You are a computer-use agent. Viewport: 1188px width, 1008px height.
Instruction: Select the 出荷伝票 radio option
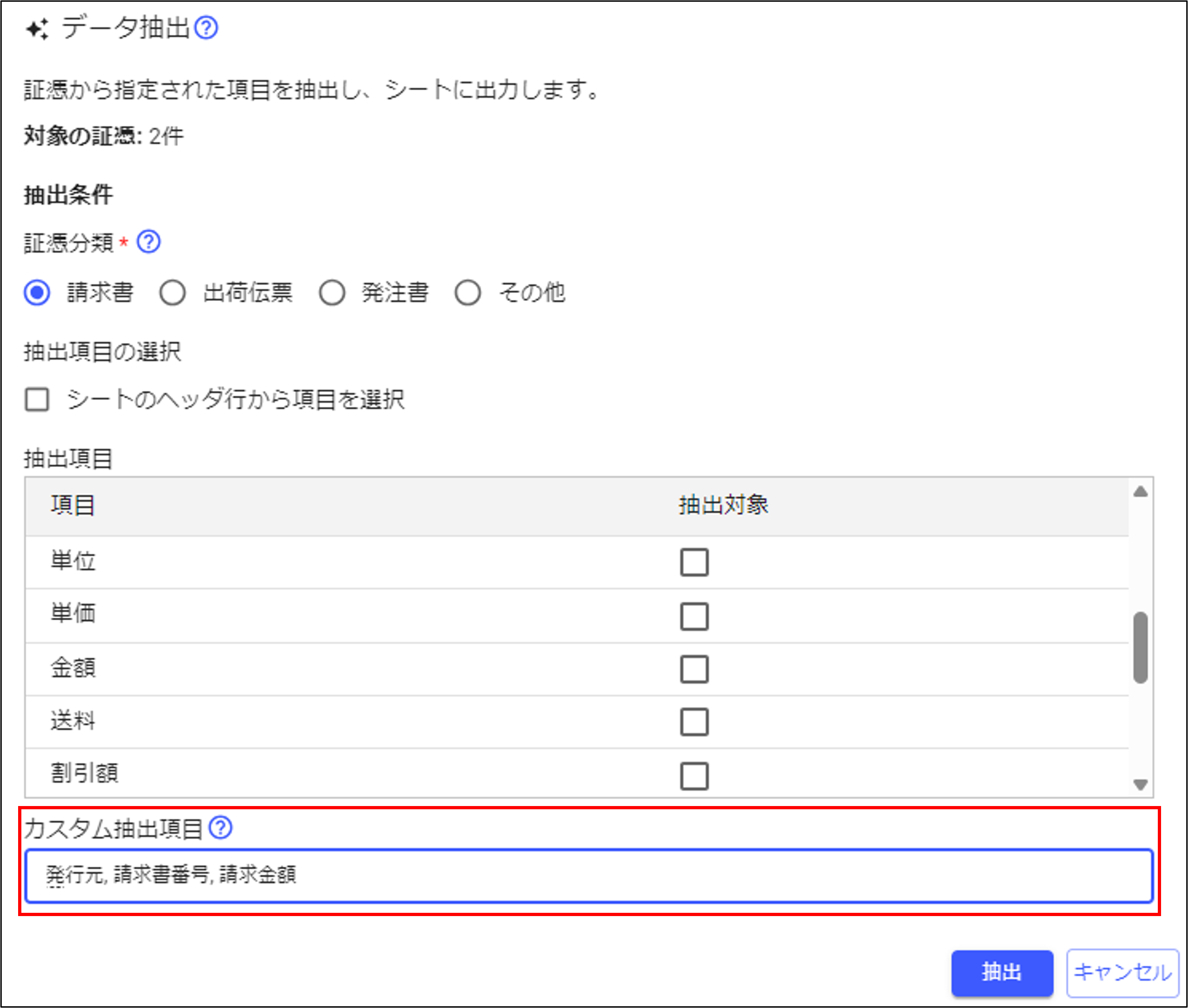click(173, 293)
